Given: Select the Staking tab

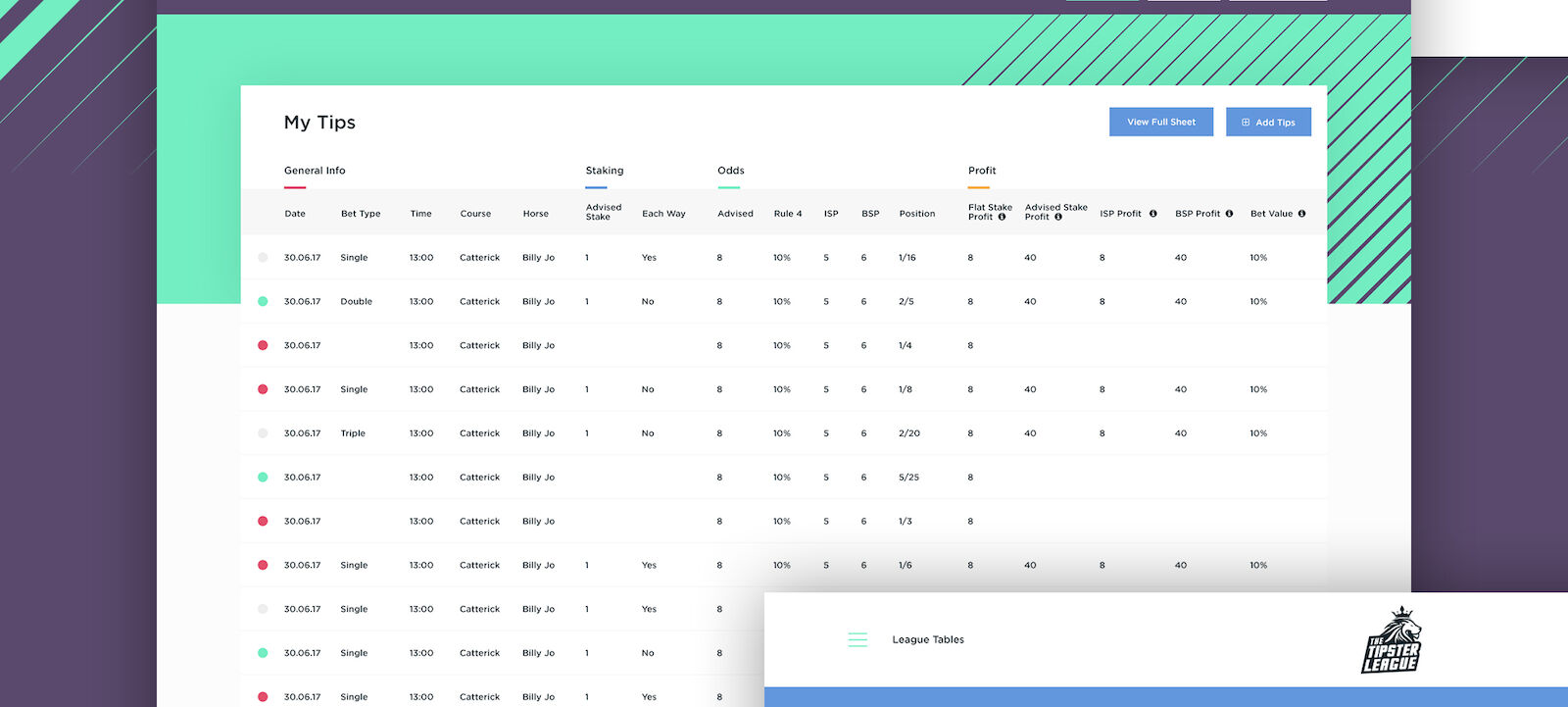Looking at the screenshot, I should pos(605,171).
